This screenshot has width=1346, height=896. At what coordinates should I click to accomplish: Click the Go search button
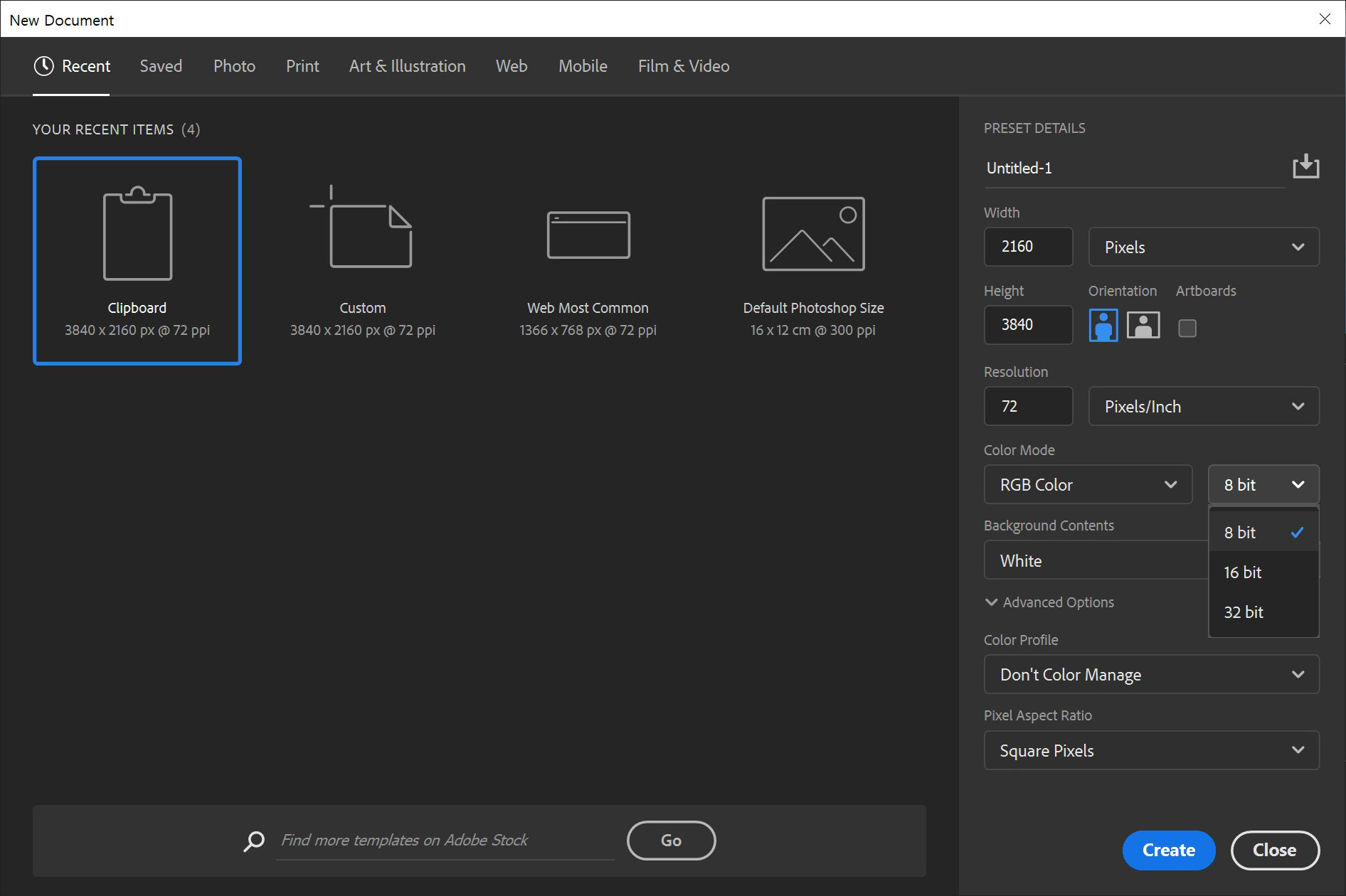[x=671, y=841]
